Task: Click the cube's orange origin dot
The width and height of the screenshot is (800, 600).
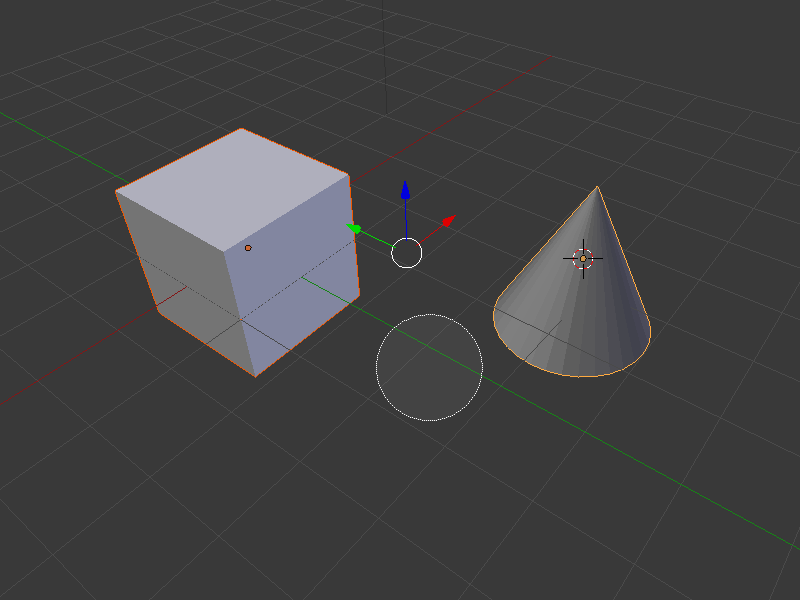Action: coord(248,248)
